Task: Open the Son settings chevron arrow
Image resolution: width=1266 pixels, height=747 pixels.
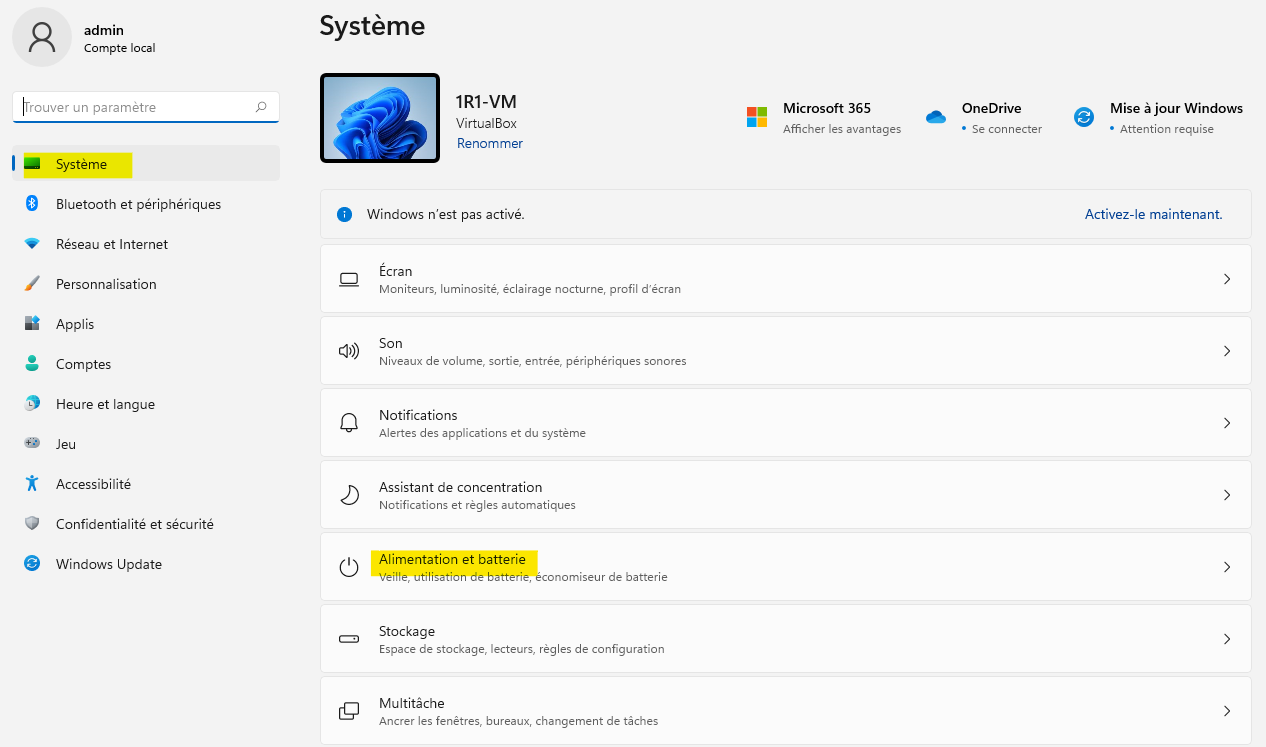Action: pos(1227,352)
